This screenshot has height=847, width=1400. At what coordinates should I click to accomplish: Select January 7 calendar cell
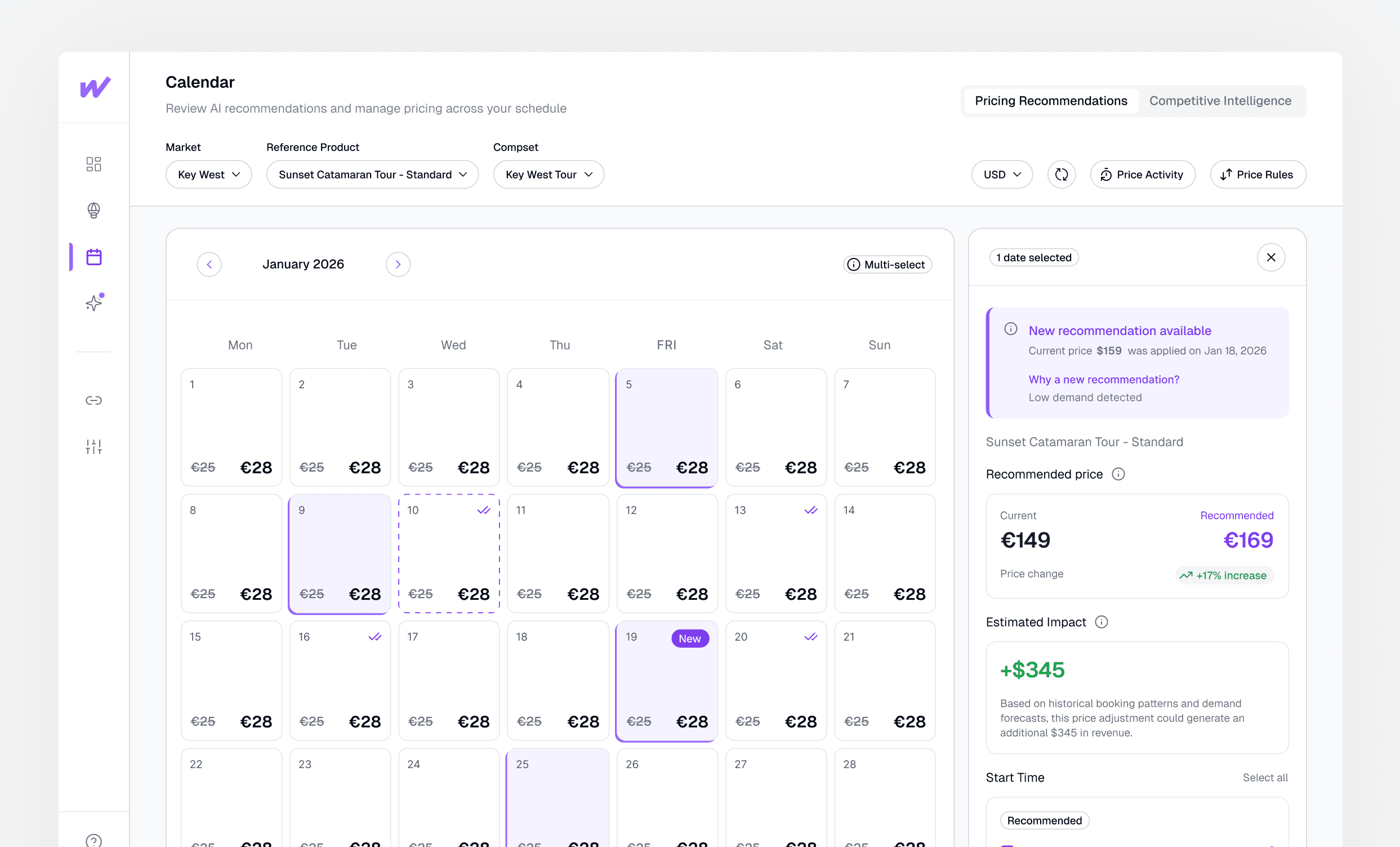click(885, 427)
